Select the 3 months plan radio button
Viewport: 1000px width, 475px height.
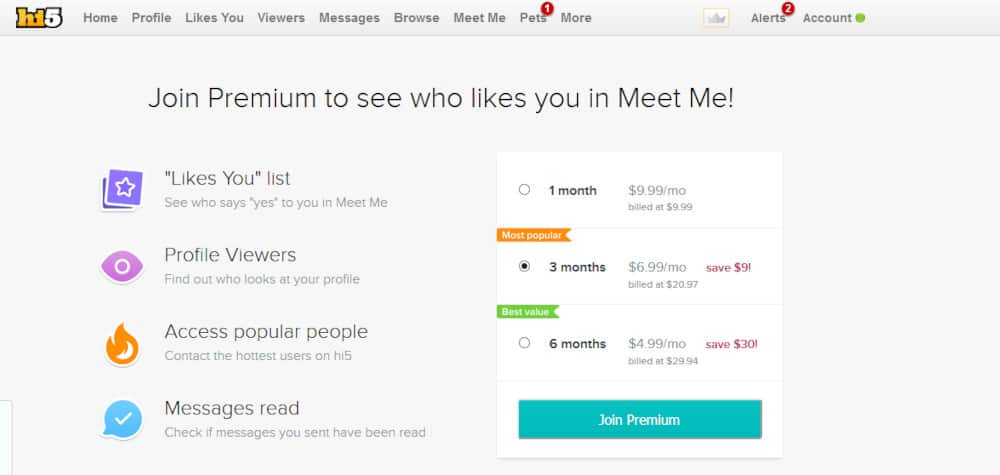coord(524,267)
